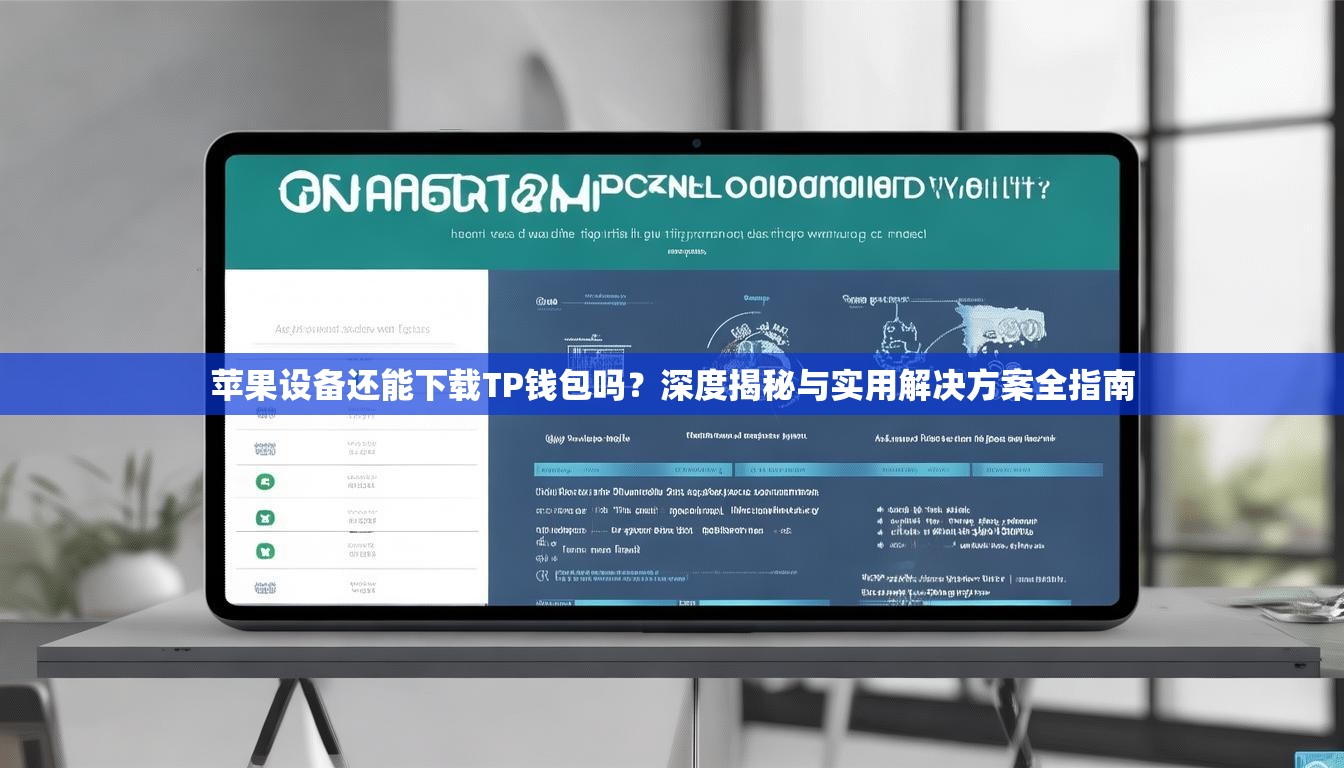Image resolution: width=1344 pixels, height=768 pixels.
Task: Click the heading link at the top of the sidebar
Action: 353,329
